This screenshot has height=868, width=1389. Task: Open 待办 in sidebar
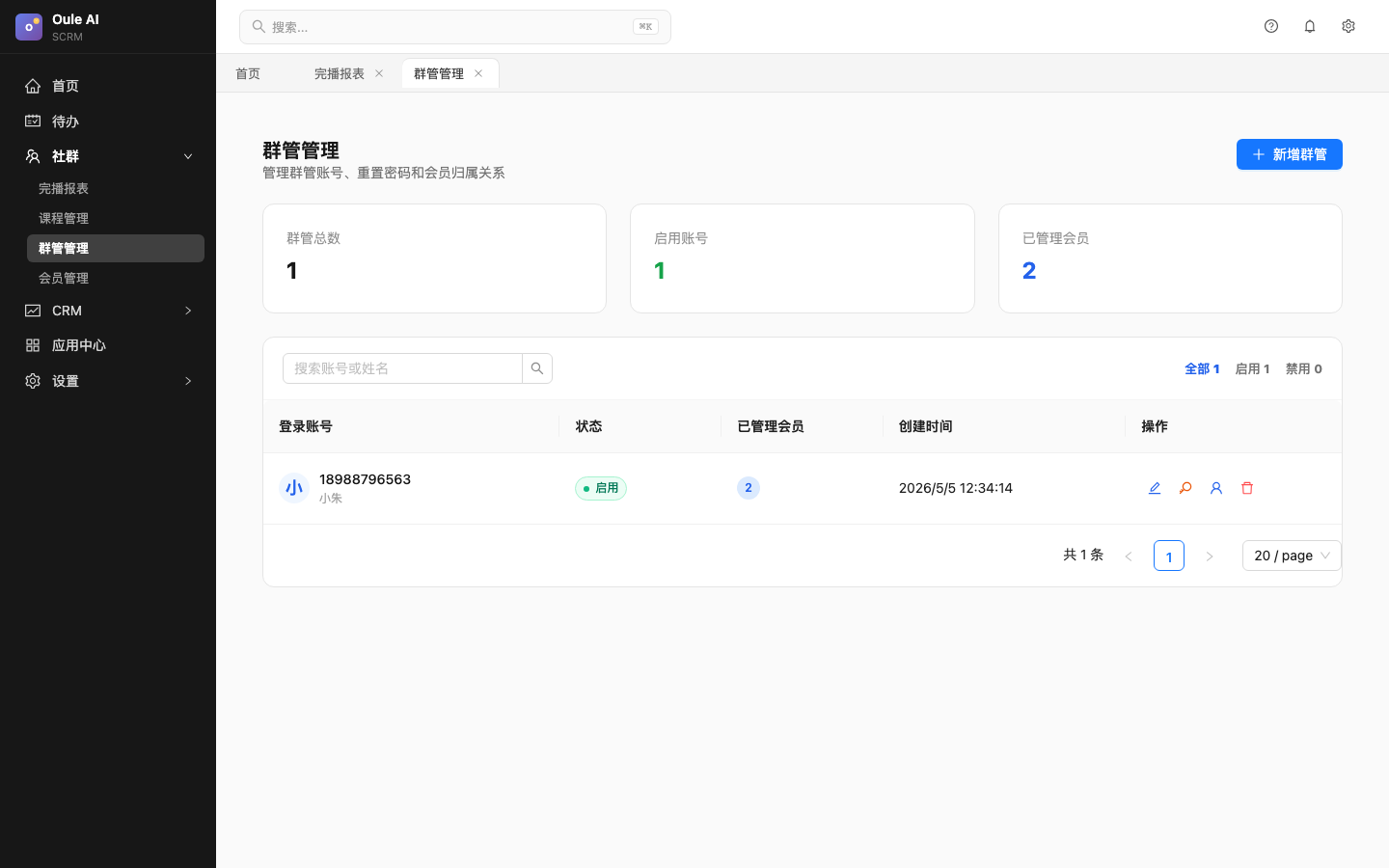click(108, 122)
